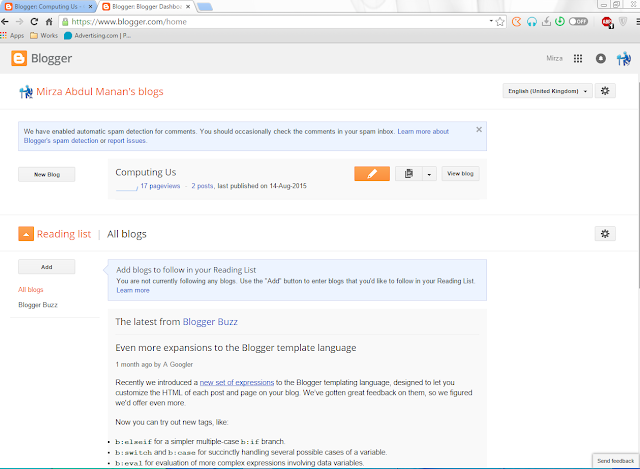Select Blogger Buzz in reading list sidebar
640x469 pixels.
(x=38, y=305)
